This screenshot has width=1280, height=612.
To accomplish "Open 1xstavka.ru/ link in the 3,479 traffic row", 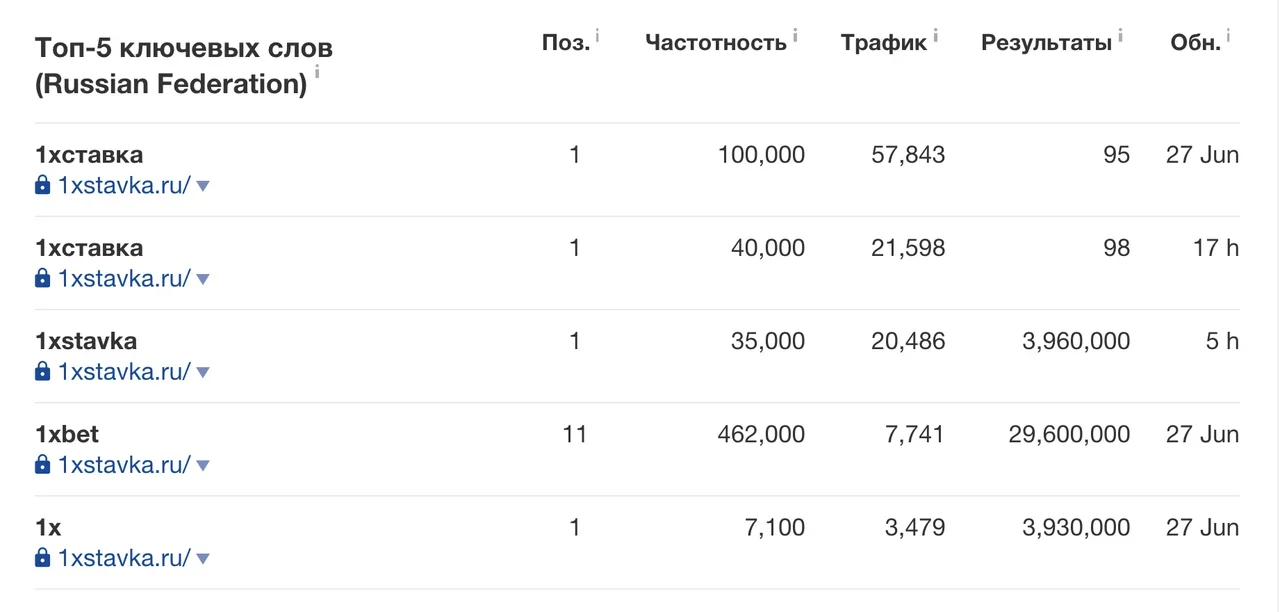I will click(x=124, y=558).
